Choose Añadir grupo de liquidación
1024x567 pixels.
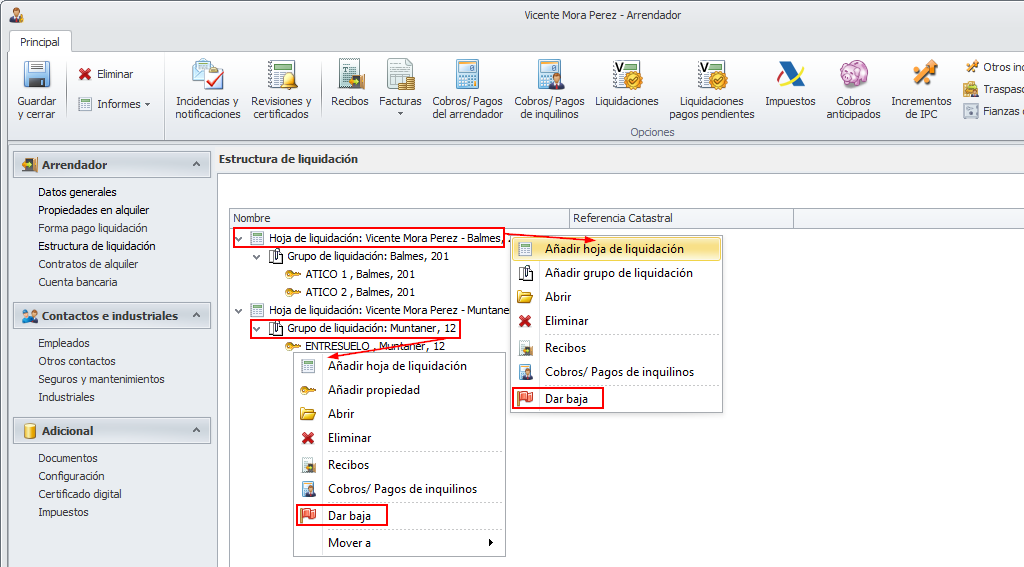pos(616,273)
